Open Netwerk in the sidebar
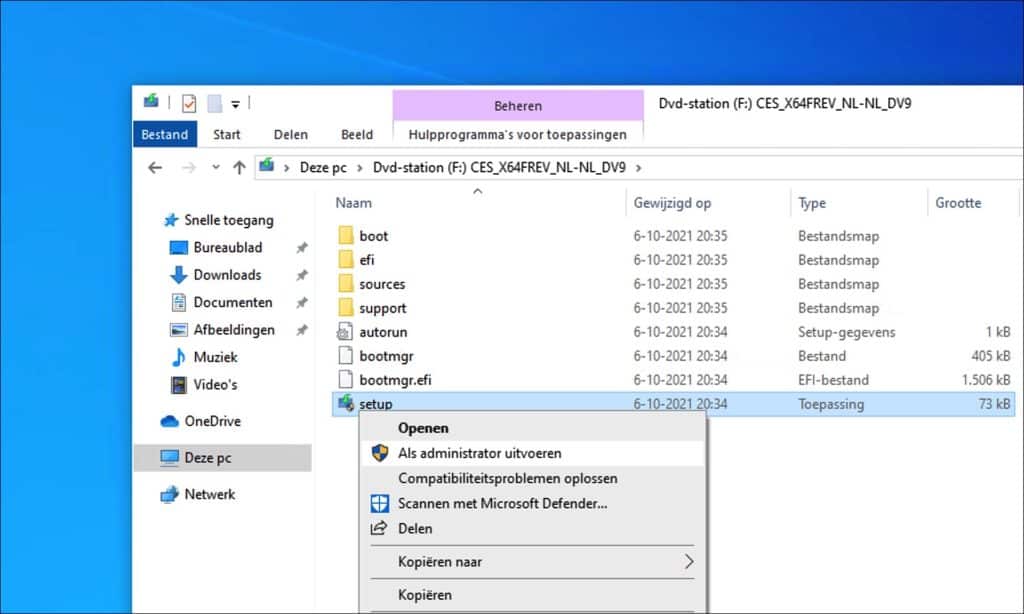The height and width of the screenshot is (614, 1024). pos(210,494)
